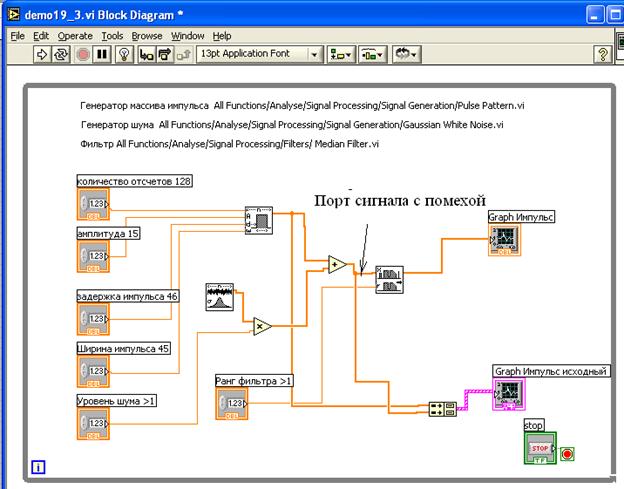Open the Window menu
This screenshot has height=489, width=624.
[187, 36]
